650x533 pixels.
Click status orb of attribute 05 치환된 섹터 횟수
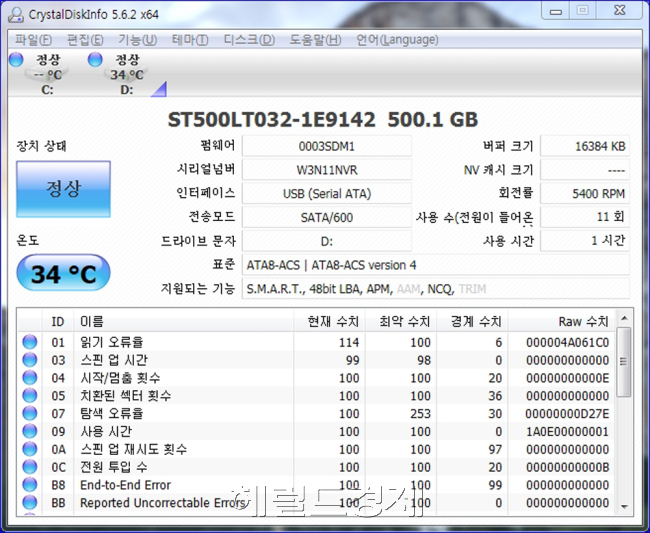click(29, 395)
